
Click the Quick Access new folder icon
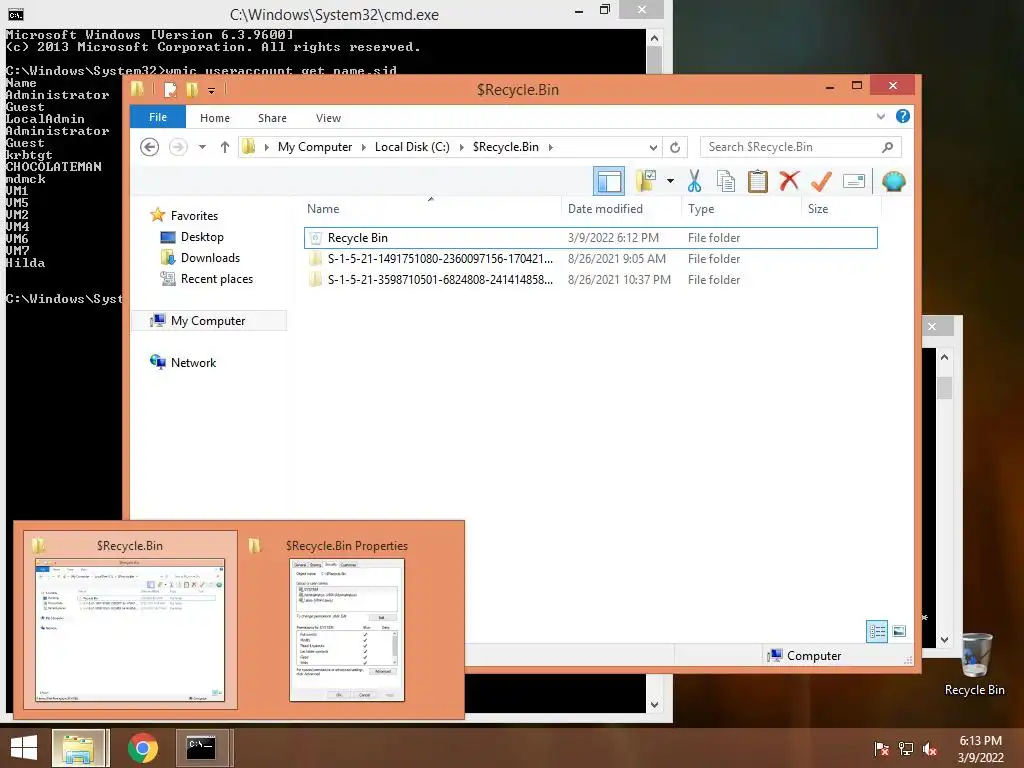(x=191, y=89)
